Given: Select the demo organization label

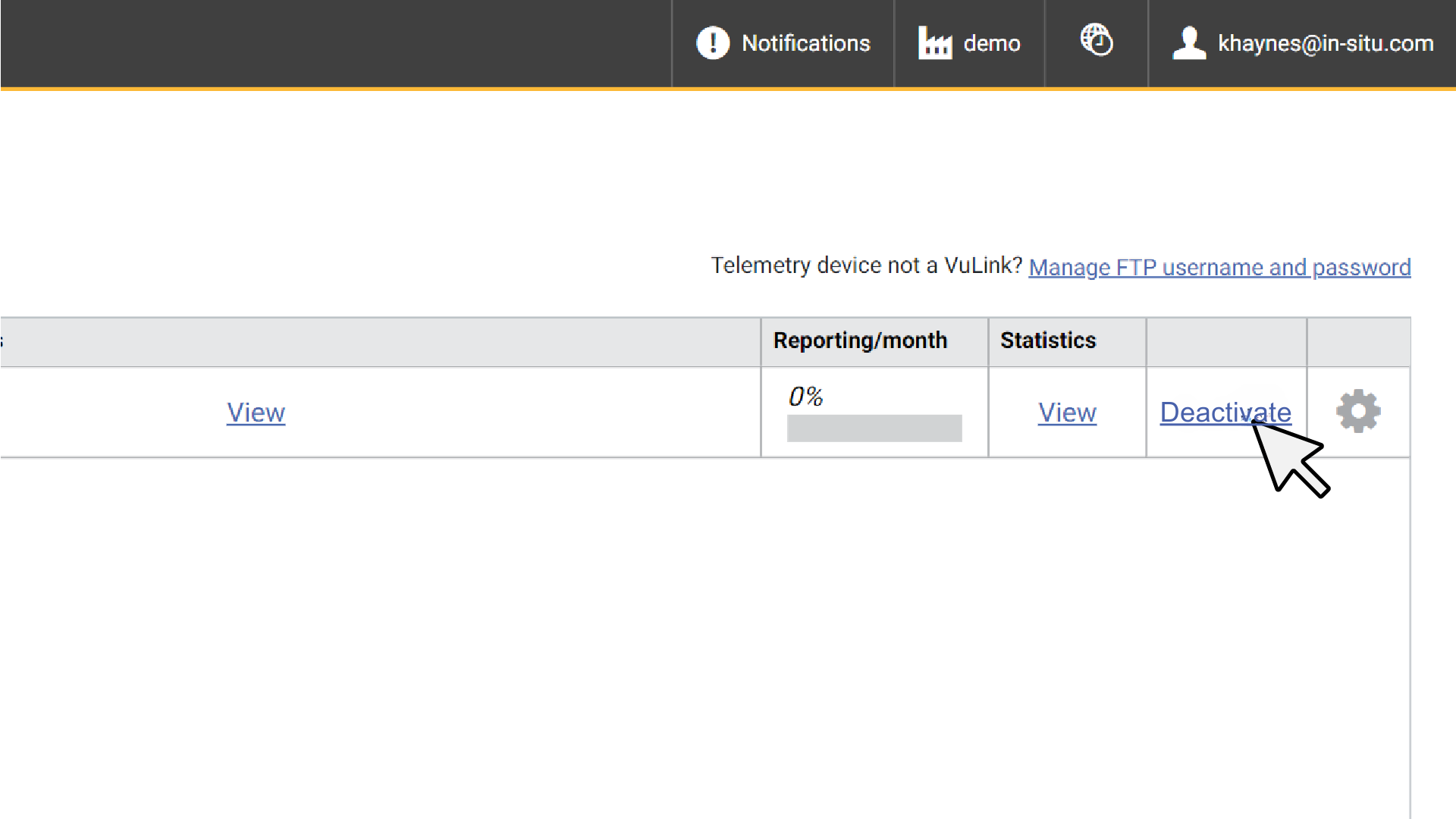Looking at the screenshot, I should click(x=991, y=43).
